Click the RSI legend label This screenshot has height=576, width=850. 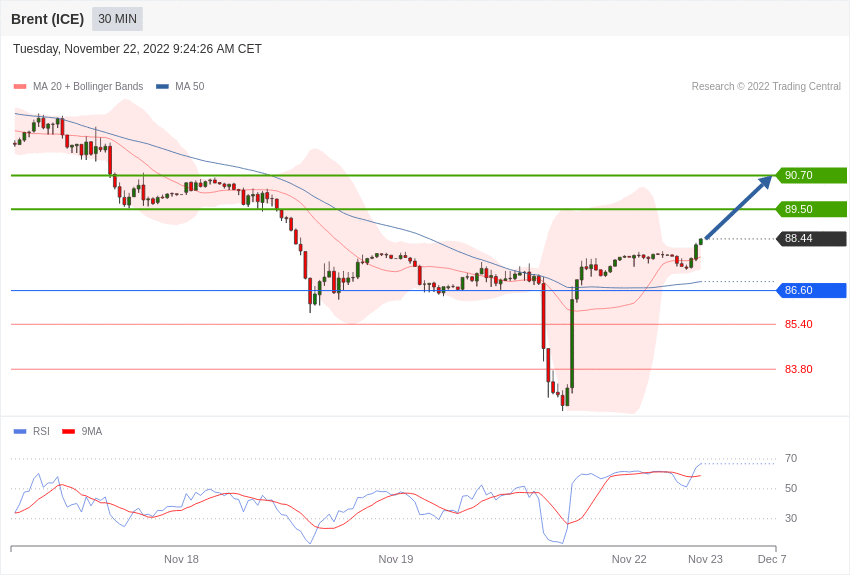click(x=41, y=432)
